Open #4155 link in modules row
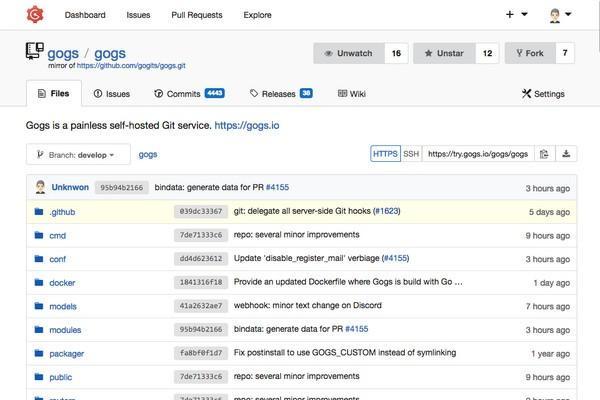600x400 pixels. pos(357,329)
